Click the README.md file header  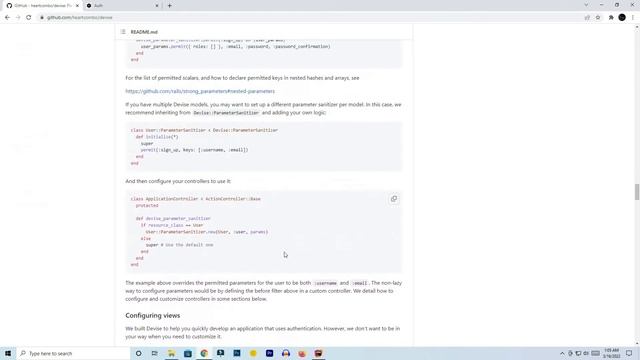pos(144,32)
